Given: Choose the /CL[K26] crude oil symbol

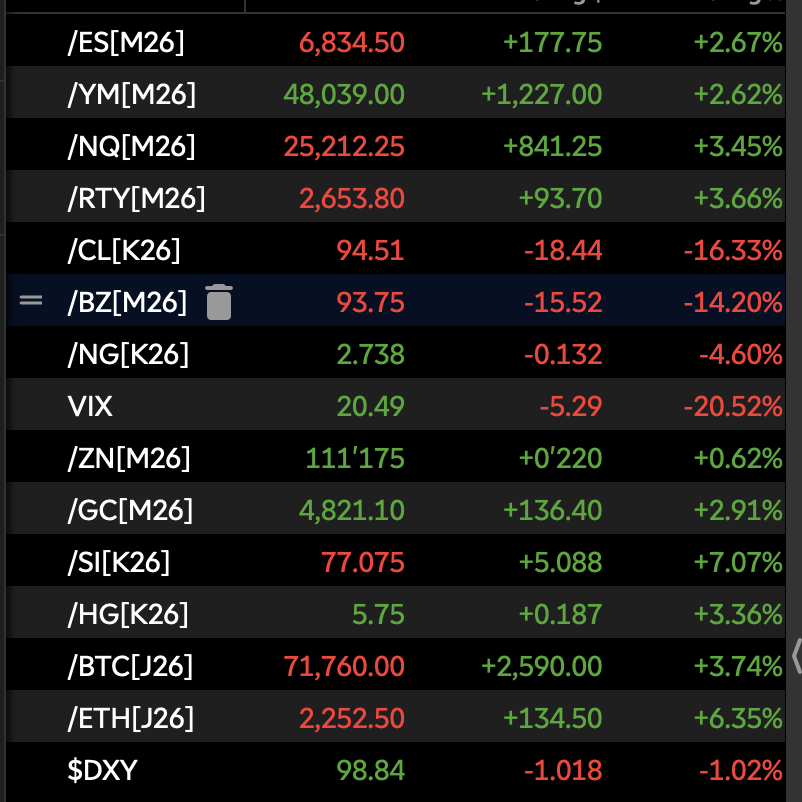Looking at the screenshot, I should click(124, 250).
